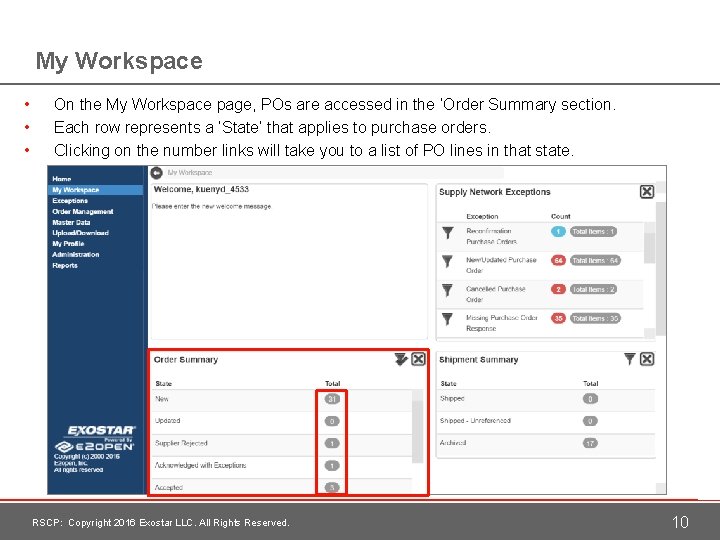Open Home in the sidebar

pos(62,179)
